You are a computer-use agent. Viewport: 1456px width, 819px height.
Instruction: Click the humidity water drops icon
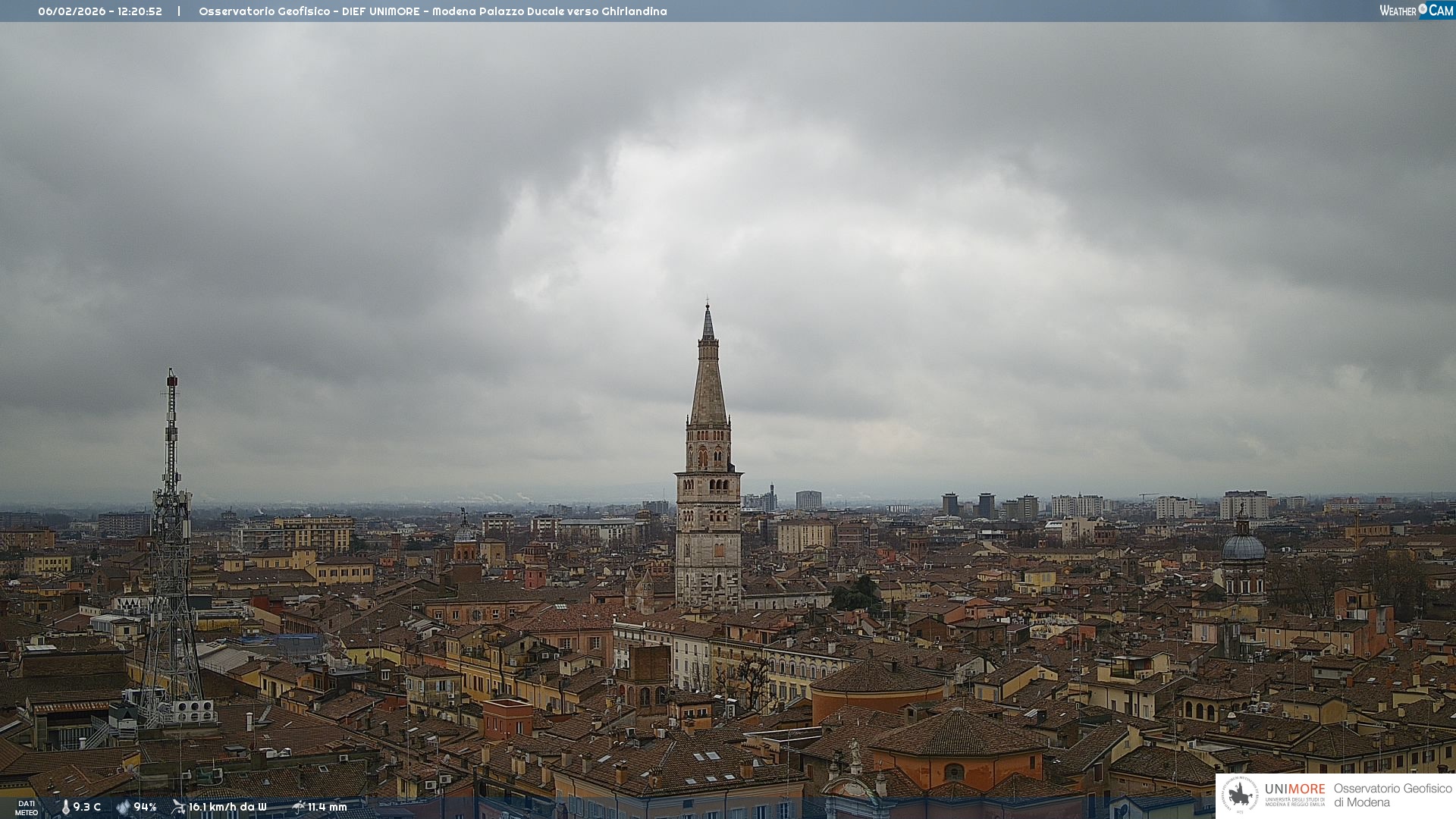[123, 808]
